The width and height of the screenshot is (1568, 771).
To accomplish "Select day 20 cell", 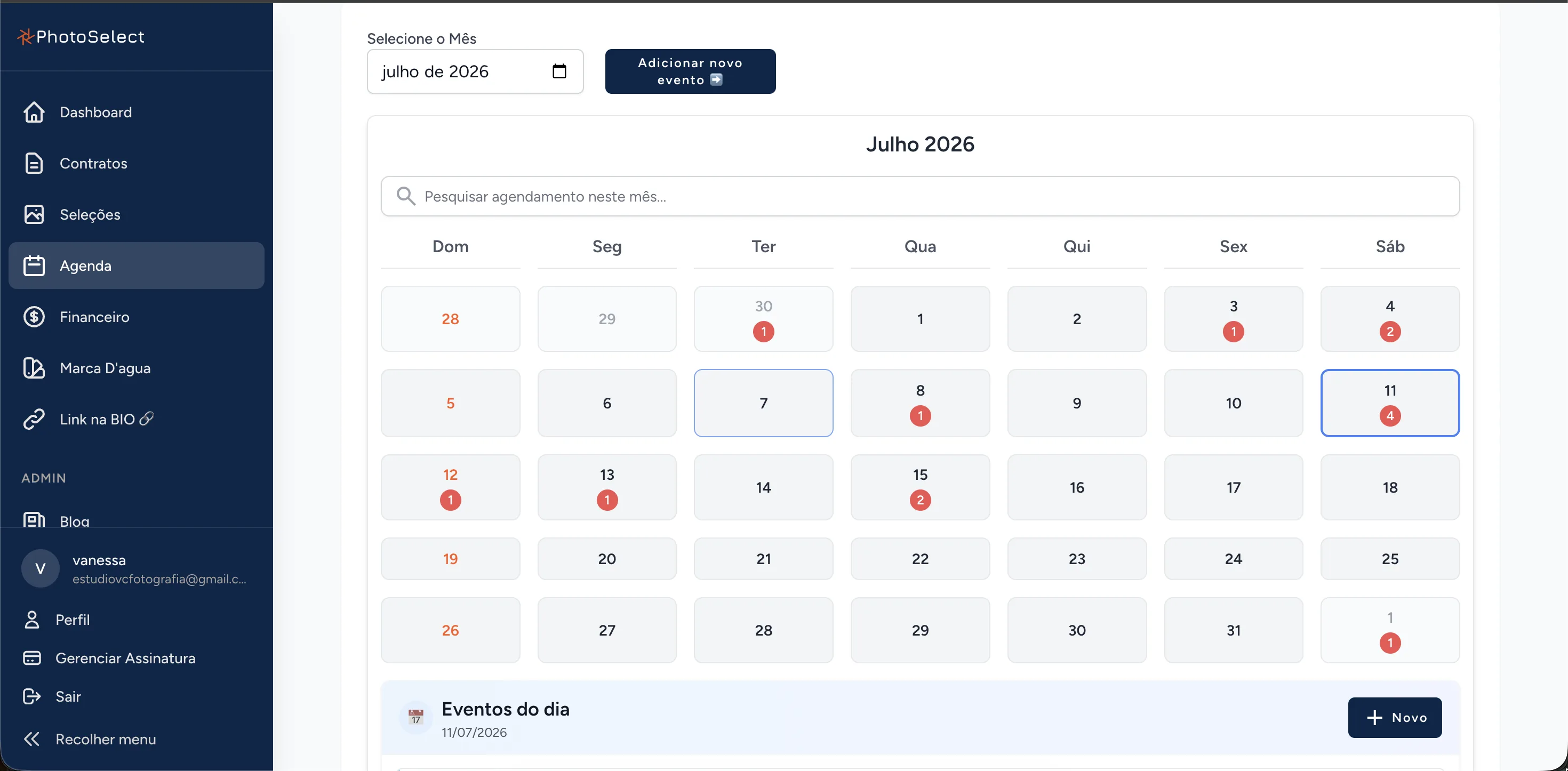I will [x=606, y=558].
